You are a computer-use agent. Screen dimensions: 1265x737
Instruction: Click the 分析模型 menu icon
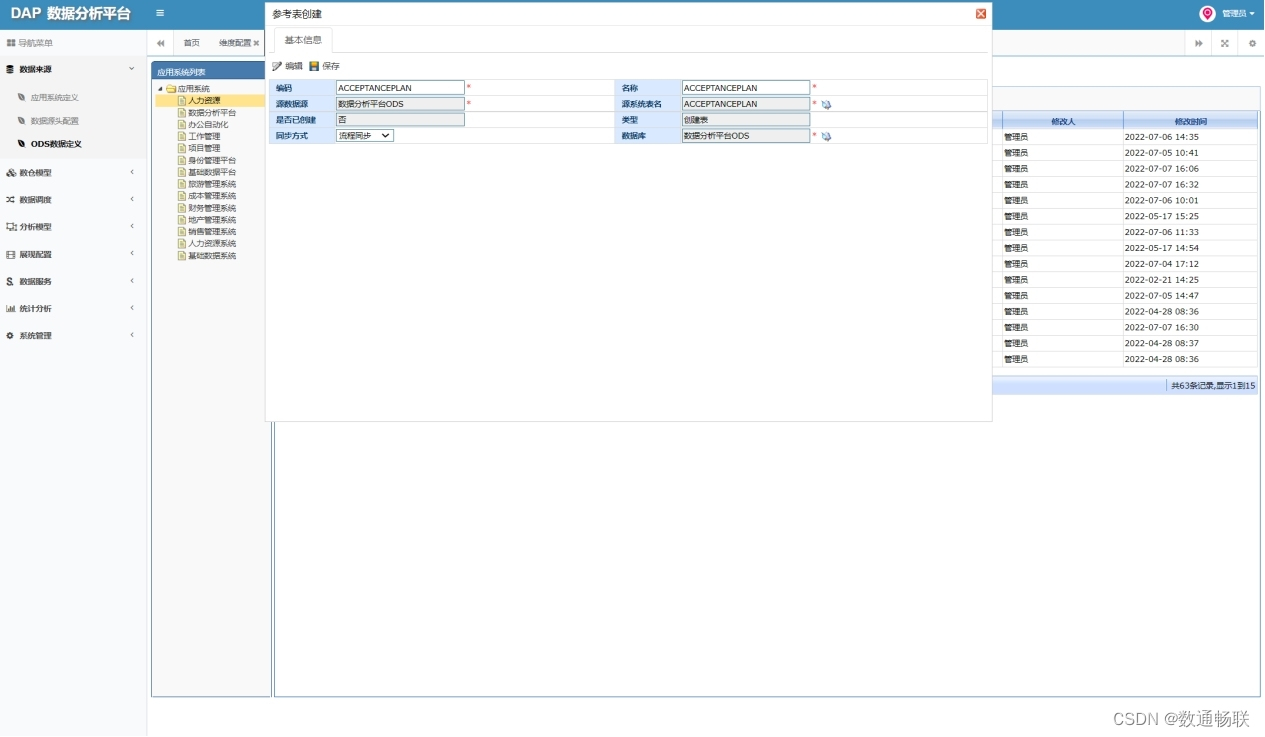click(x=11, y=227)
